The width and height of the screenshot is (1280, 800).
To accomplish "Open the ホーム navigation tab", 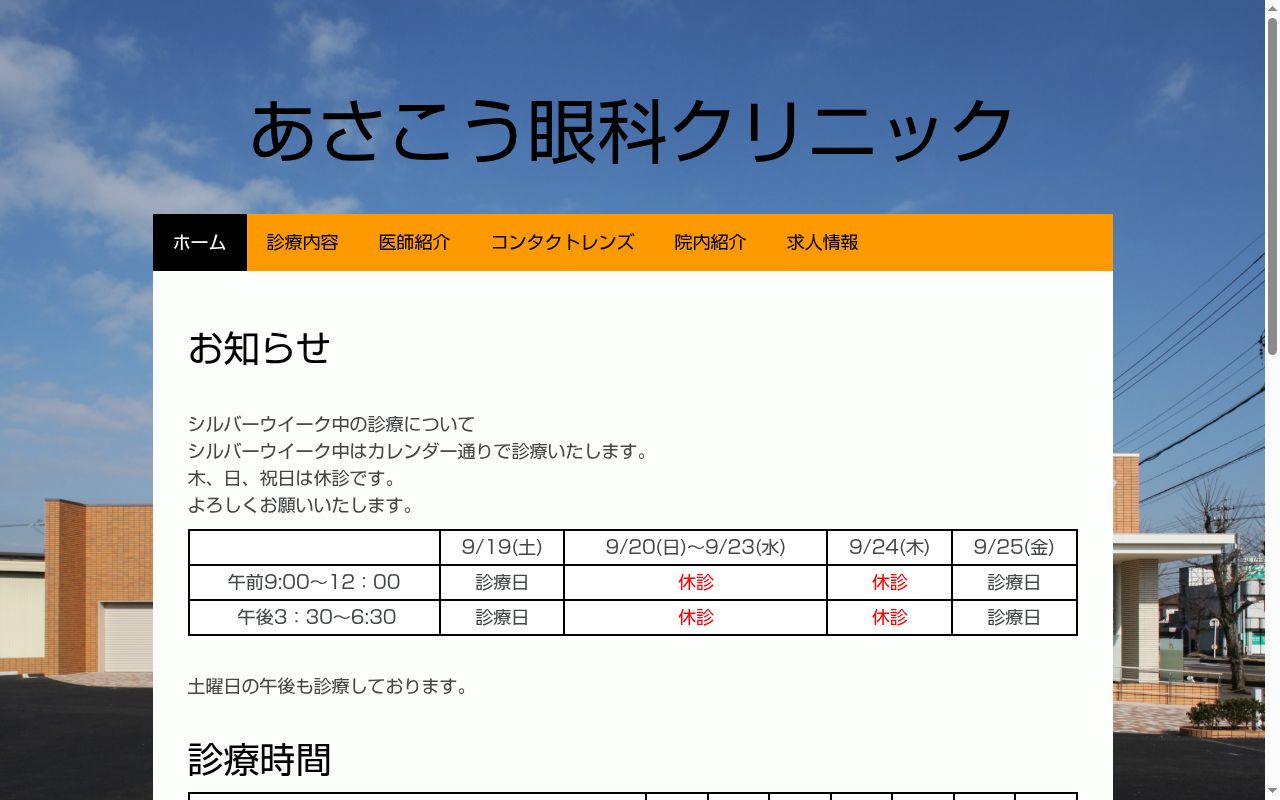I will [200, 242].
